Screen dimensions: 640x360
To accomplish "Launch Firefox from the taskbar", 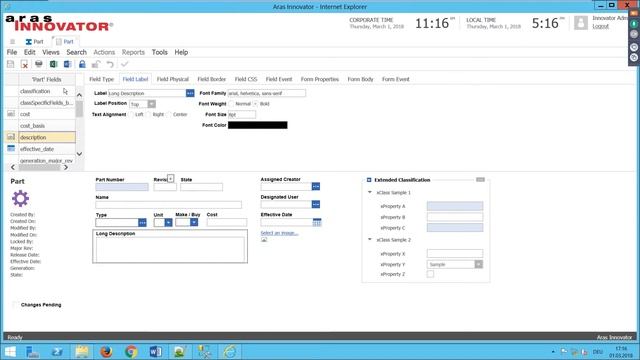I will click(106, 351).
